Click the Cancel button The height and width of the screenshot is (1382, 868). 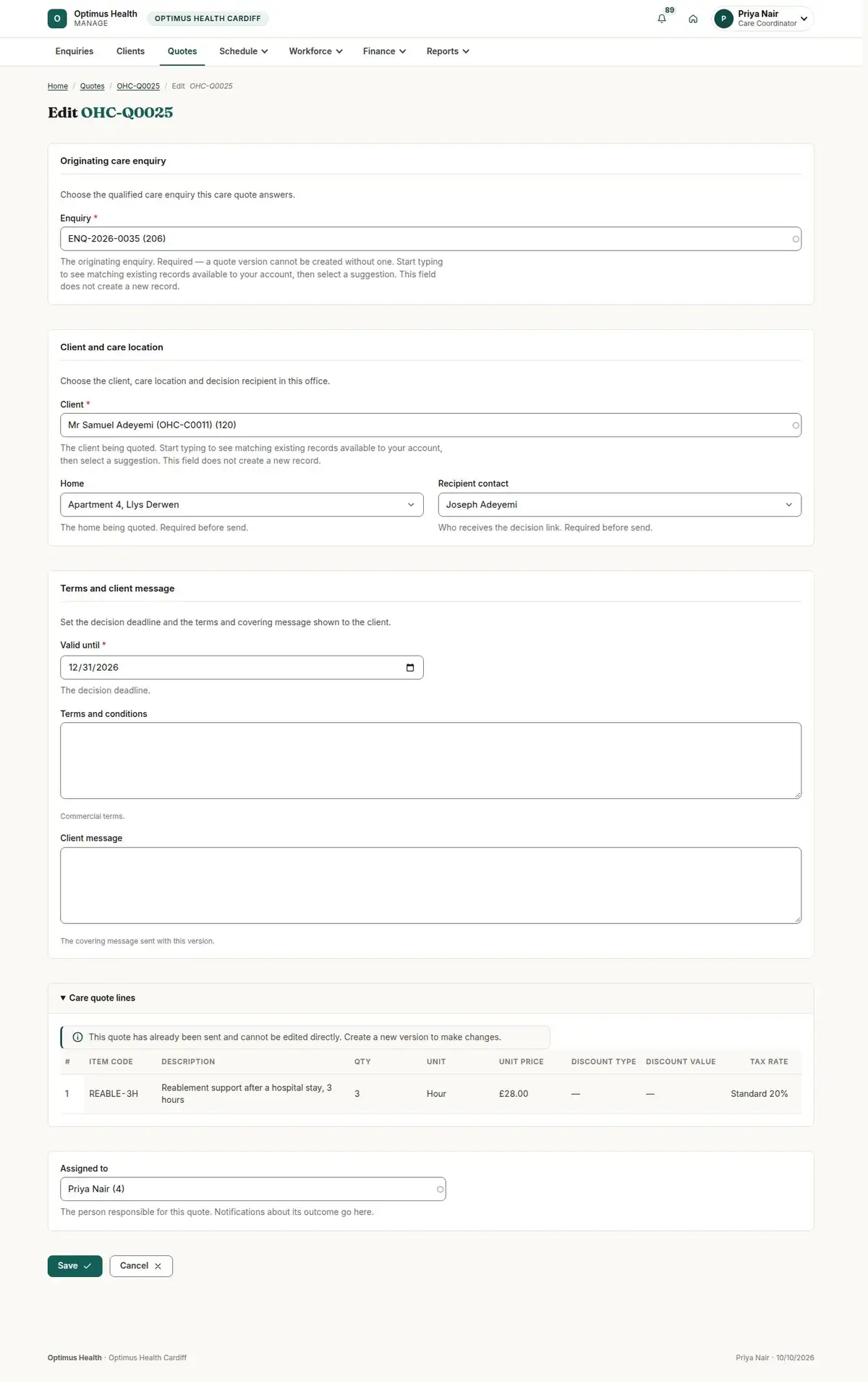(x=141, y=1266)
